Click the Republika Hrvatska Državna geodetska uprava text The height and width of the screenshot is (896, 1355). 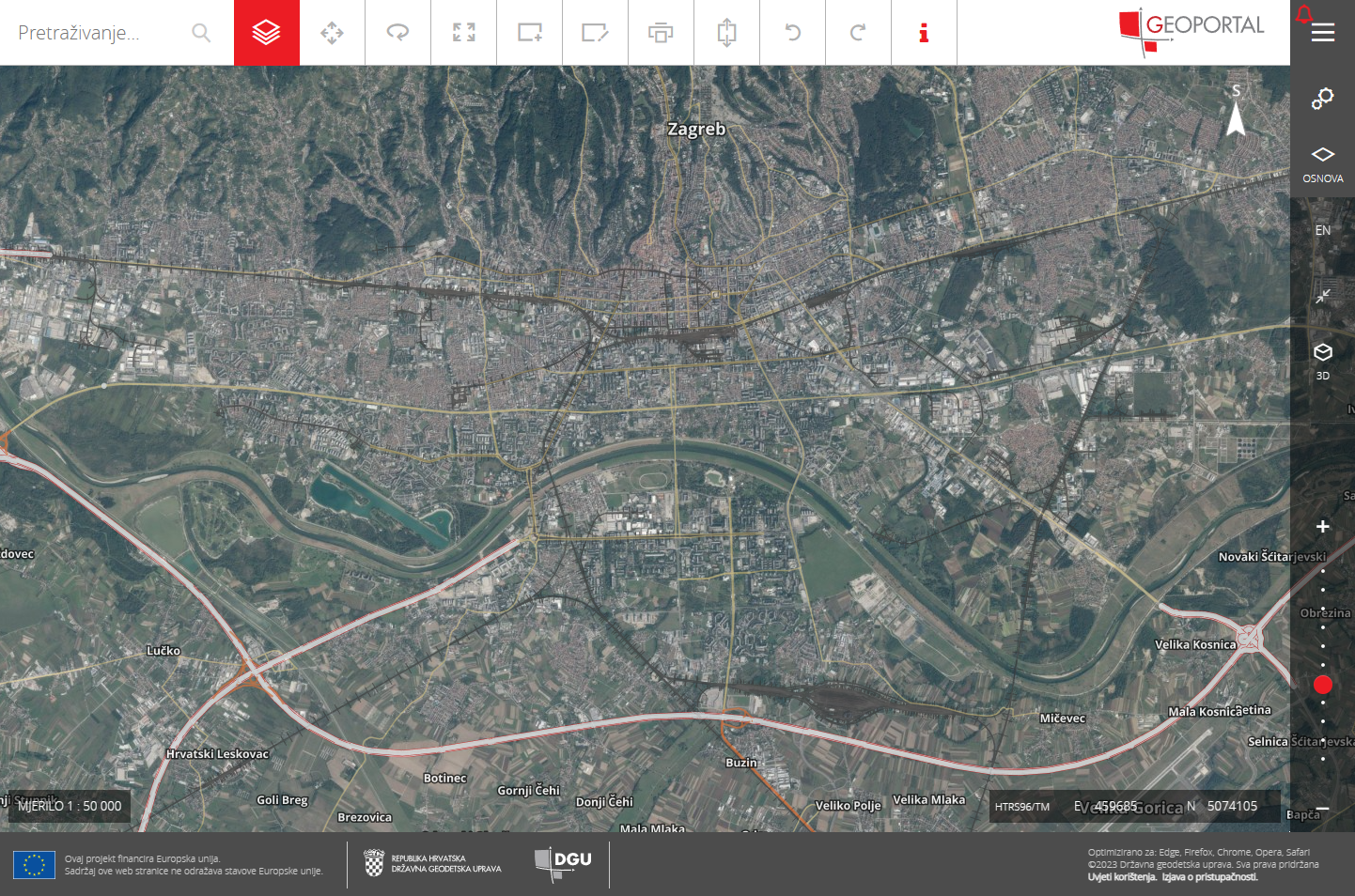tap(446, 864)
